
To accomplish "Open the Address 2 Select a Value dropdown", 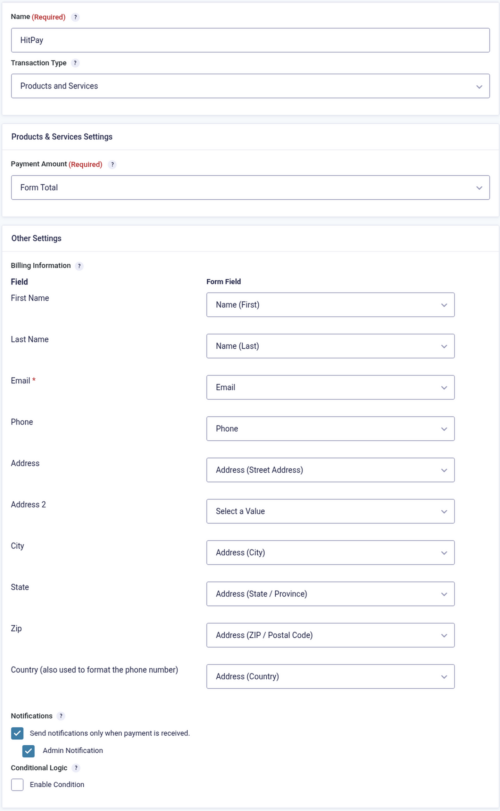I will pos(330,512).
